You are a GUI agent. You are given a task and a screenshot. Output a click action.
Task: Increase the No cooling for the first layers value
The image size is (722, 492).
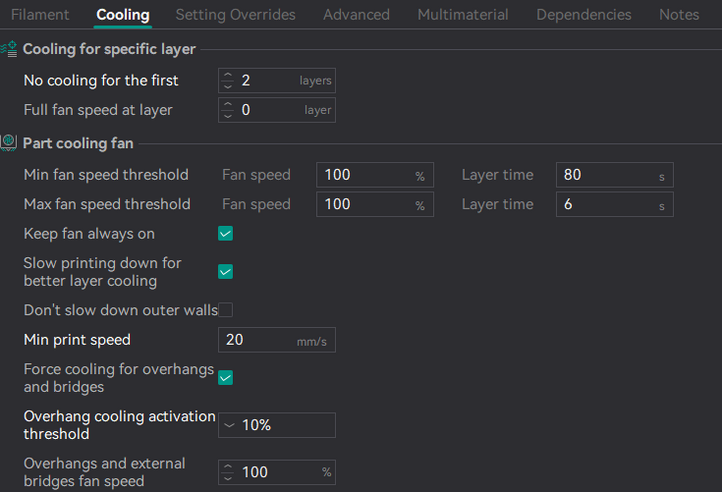(x=228, y=75)
